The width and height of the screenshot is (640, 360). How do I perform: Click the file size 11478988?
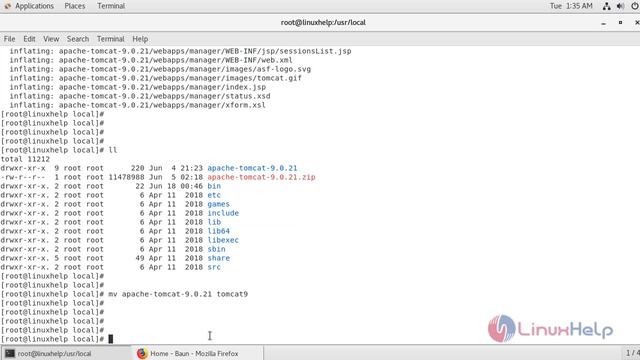pyautogui.click(x=126, y=177)
